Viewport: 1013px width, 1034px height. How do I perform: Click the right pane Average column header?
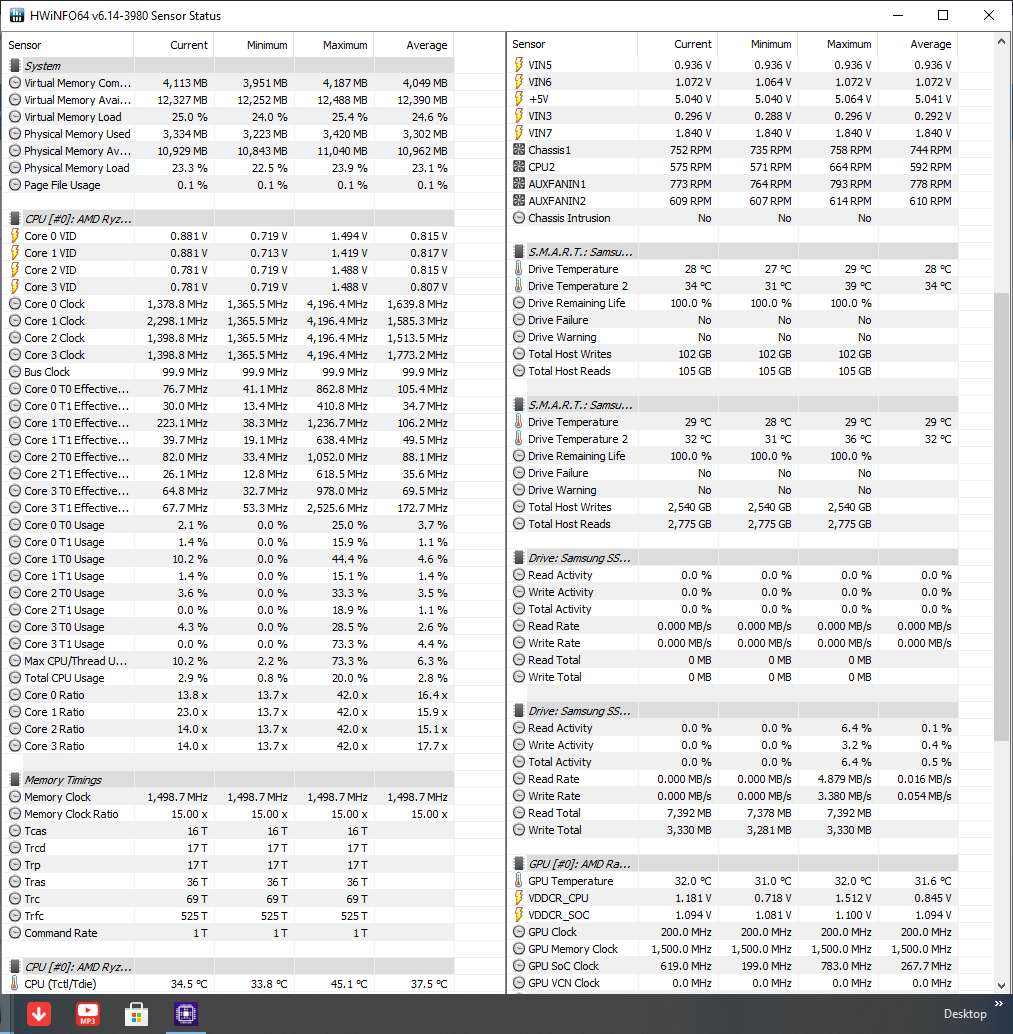pos(918,44)
